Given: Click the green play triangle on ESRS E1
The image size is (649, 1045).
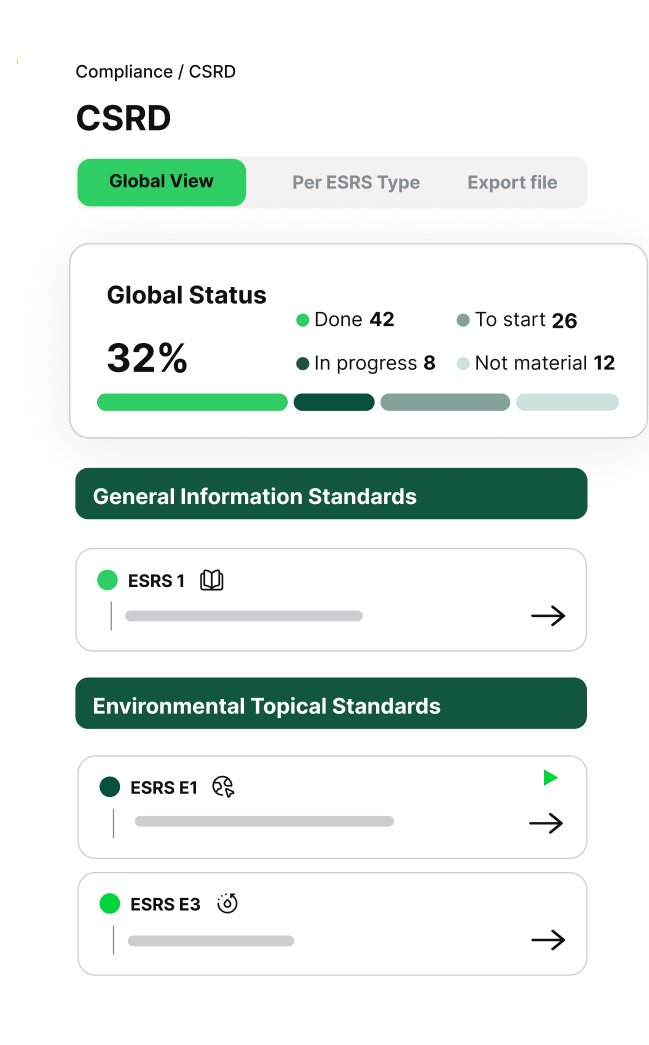Looking at the screenshot, I should coord(550,778).
